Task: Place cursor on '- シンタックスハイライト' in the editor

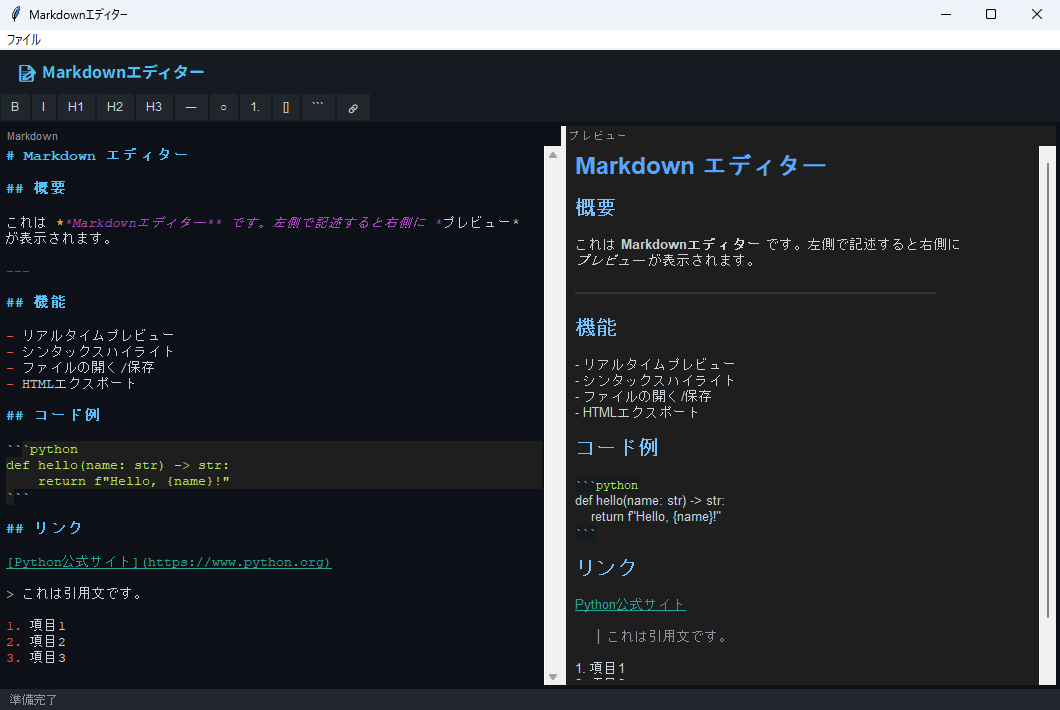Action: point(90,352)
